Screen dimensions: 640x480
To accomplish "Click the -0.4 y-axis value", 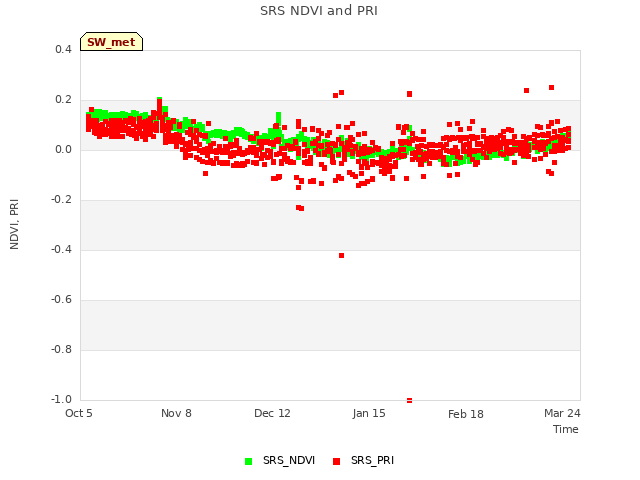I will click(61, 249).
